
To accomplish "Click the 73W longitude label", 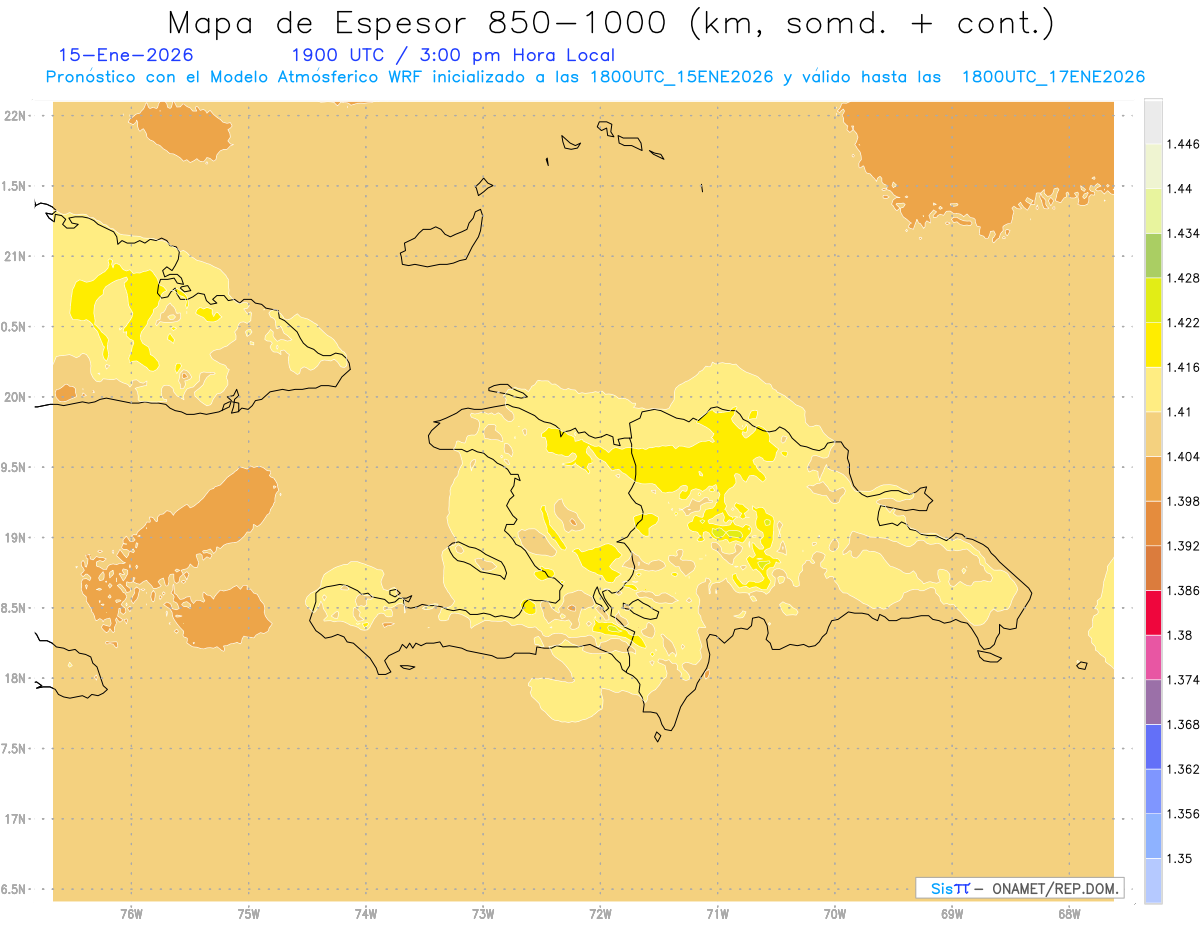I will pos(483,914).
